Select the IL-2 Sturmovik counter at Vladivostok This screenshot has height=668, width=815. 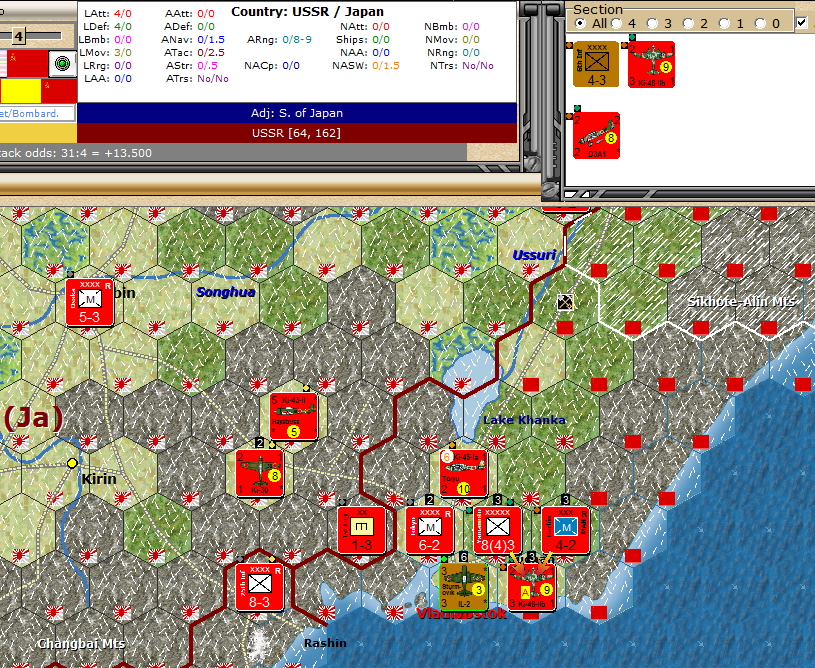464,587
